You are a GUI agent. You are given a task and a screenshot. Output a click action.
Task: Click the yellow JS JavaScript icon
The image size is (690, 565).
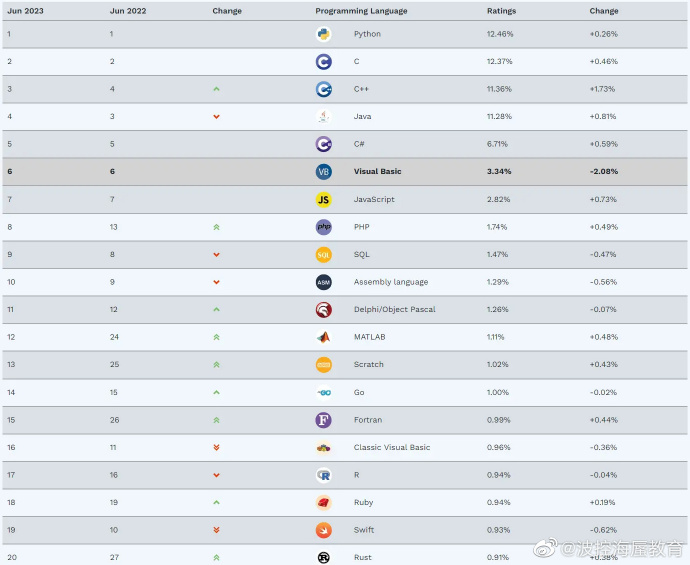coord(323,200)
